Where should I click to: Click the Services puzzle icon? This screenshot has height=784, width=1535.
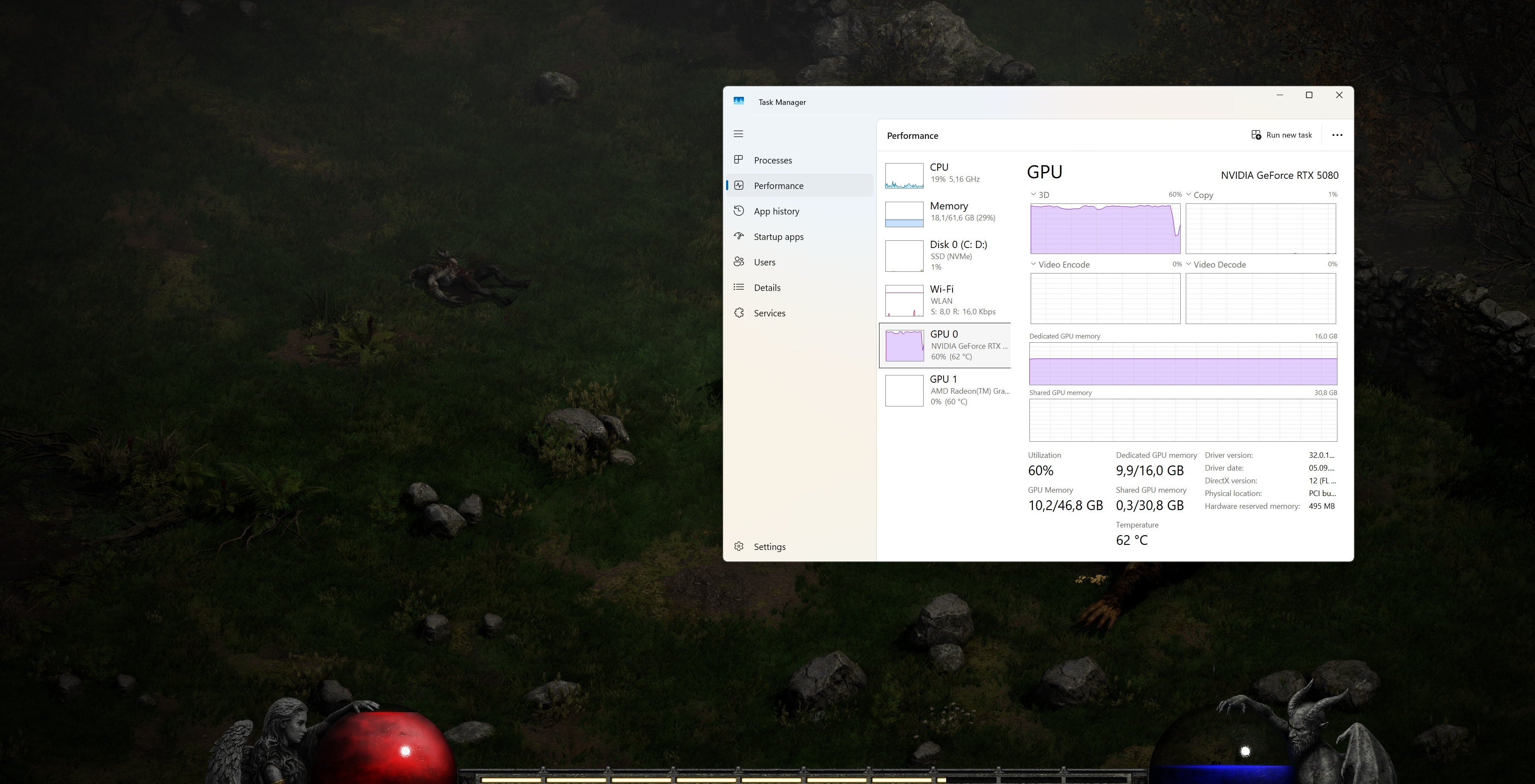pyautogui.click(x=738, y=313)
